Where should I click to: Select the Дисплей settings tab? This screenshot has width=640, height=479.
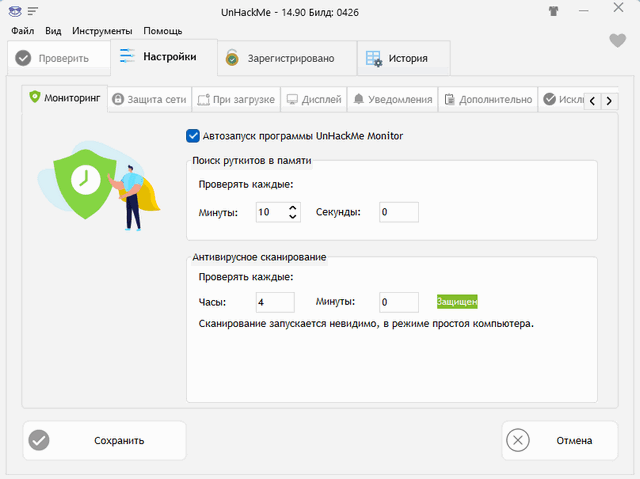313,100
